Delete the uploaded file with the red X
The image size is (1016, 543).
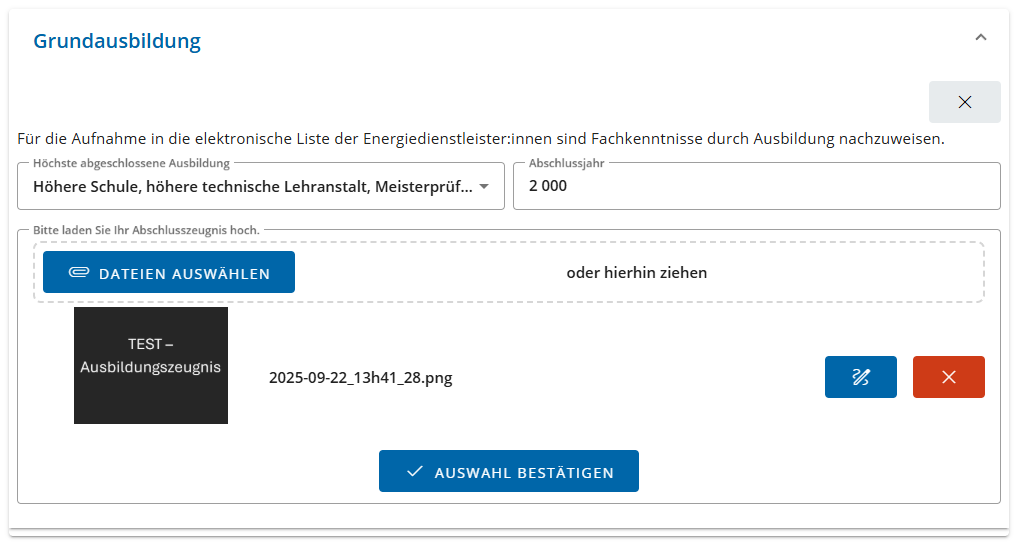point(948,377)
